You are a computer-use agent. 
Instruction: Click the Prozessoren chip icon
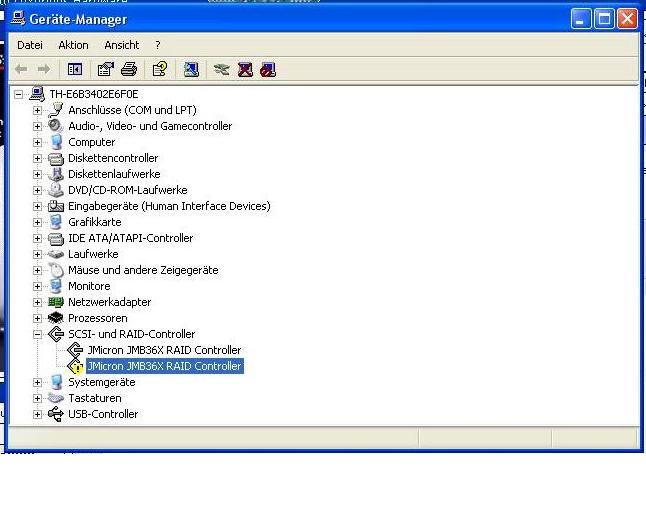pos(56,318)
